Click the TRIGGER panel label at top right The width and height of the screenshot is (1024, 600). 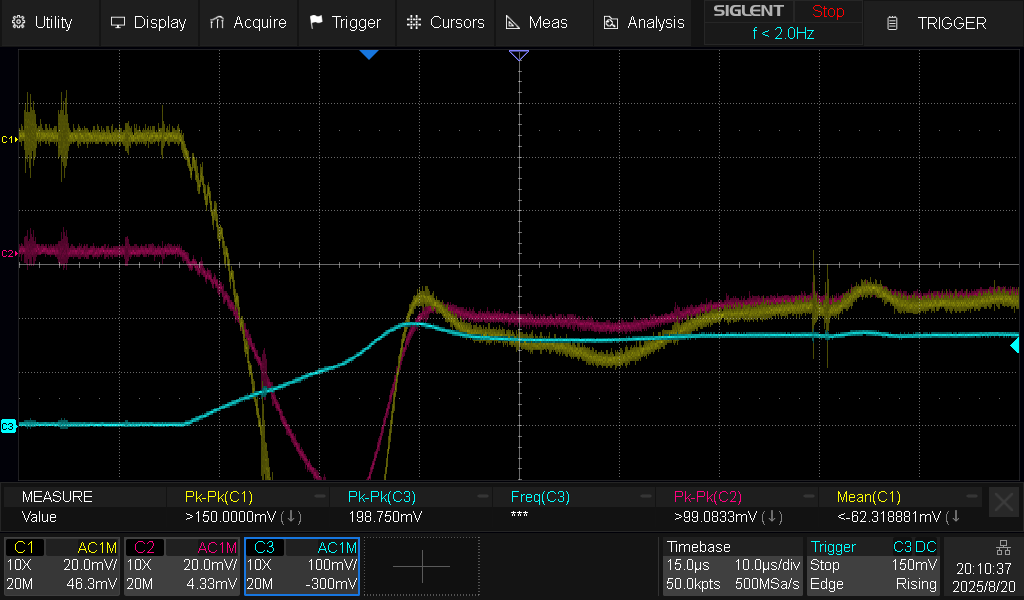(938, 23)
